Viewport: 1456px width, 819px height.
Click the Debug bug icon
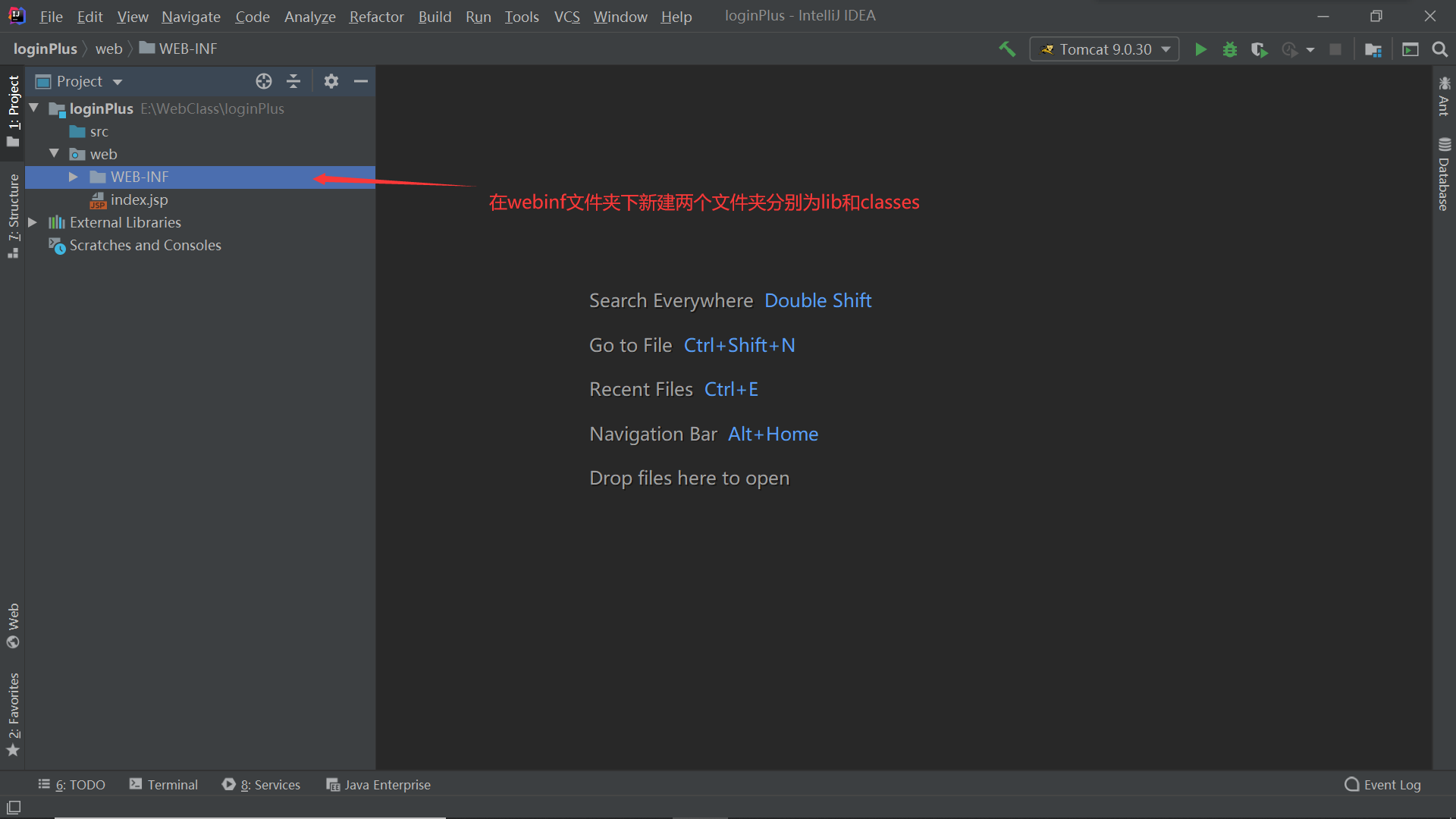tap(1230, 49)
